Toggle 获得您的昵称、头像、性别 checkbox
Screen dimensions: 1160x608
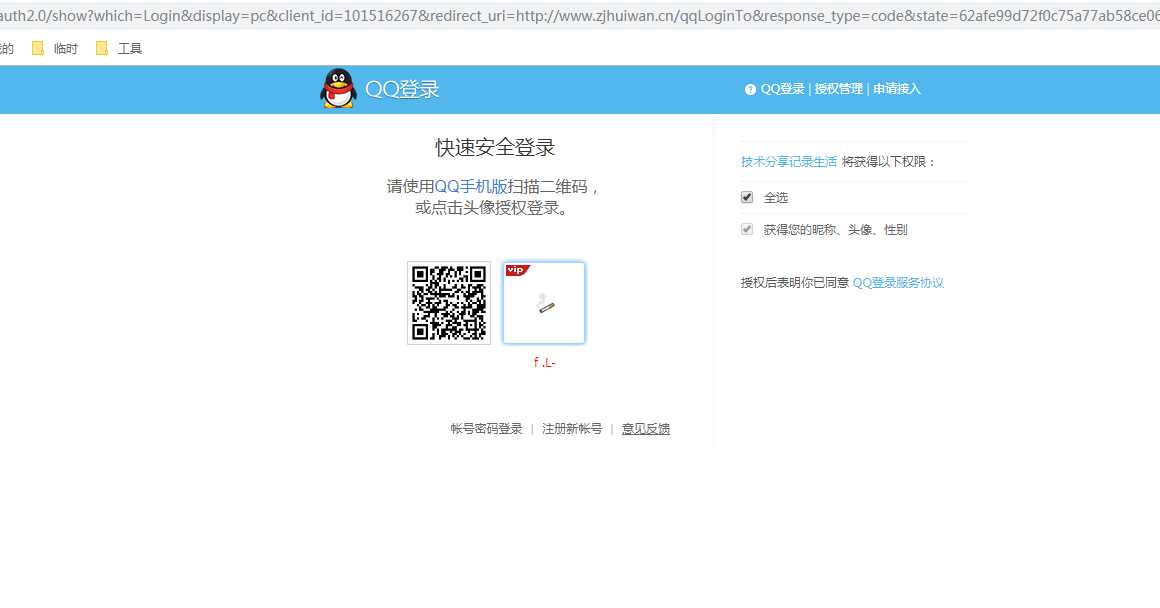(747, 229)
